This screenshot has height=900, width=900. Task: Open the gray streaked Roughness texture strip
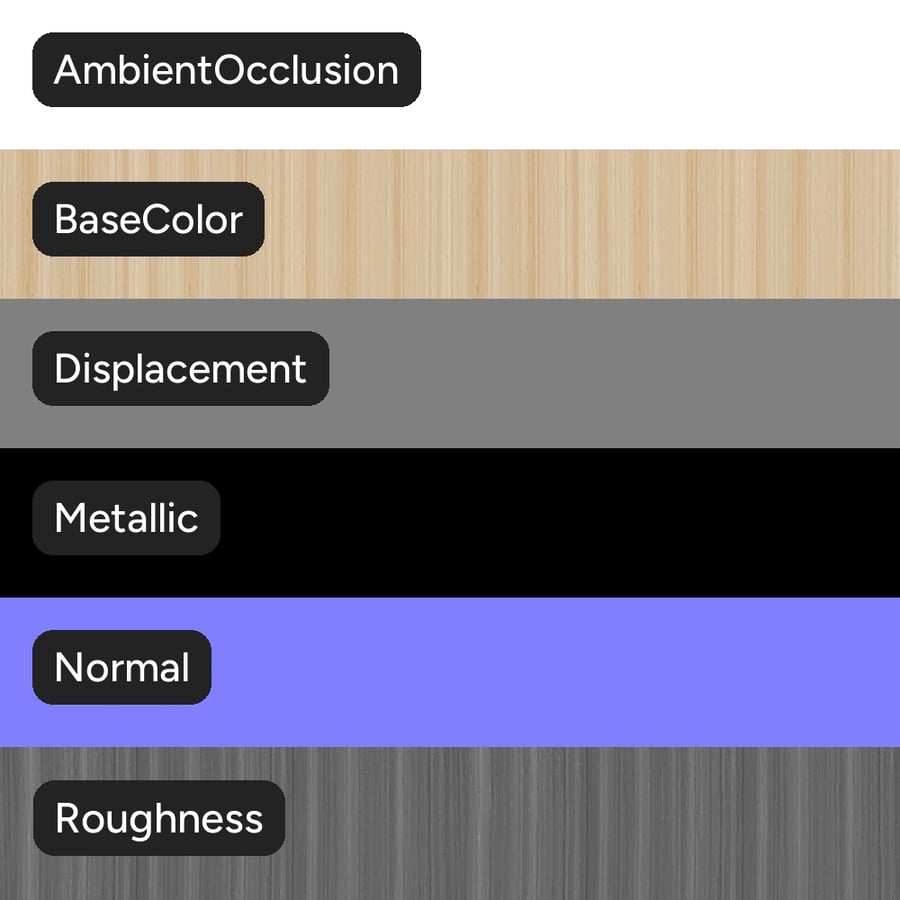click(450, 823)
